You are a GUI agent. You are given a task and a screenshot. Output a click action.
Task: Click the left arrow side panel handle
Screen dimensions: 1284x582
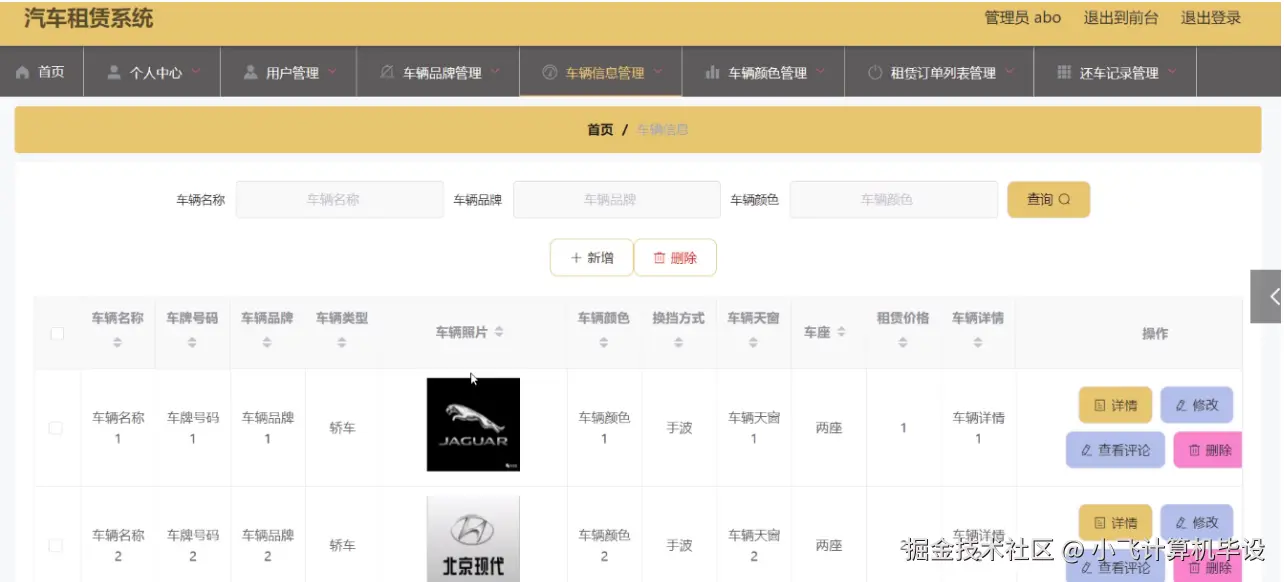coord(1268,296)
